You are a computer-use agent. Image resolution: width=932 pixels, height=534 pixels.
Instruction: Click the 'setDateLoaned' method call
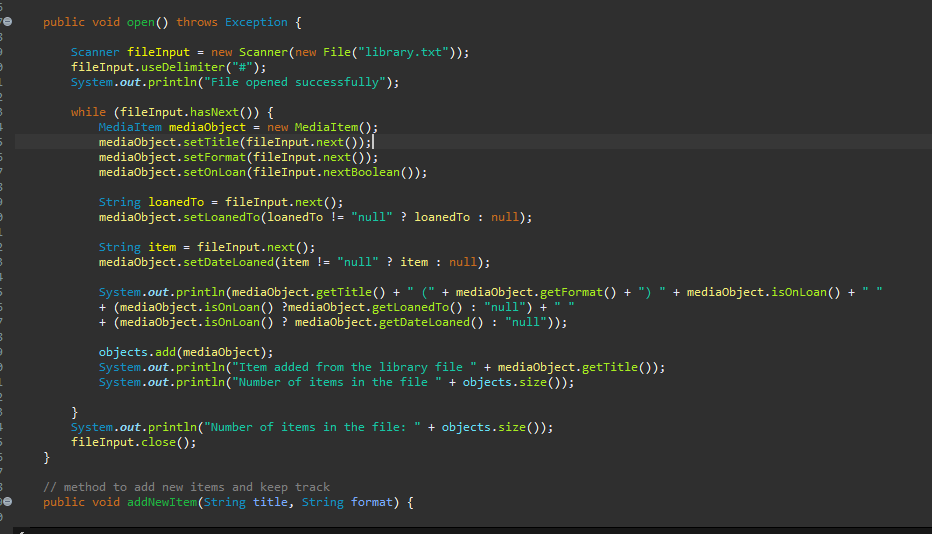(x=228, y=262)
